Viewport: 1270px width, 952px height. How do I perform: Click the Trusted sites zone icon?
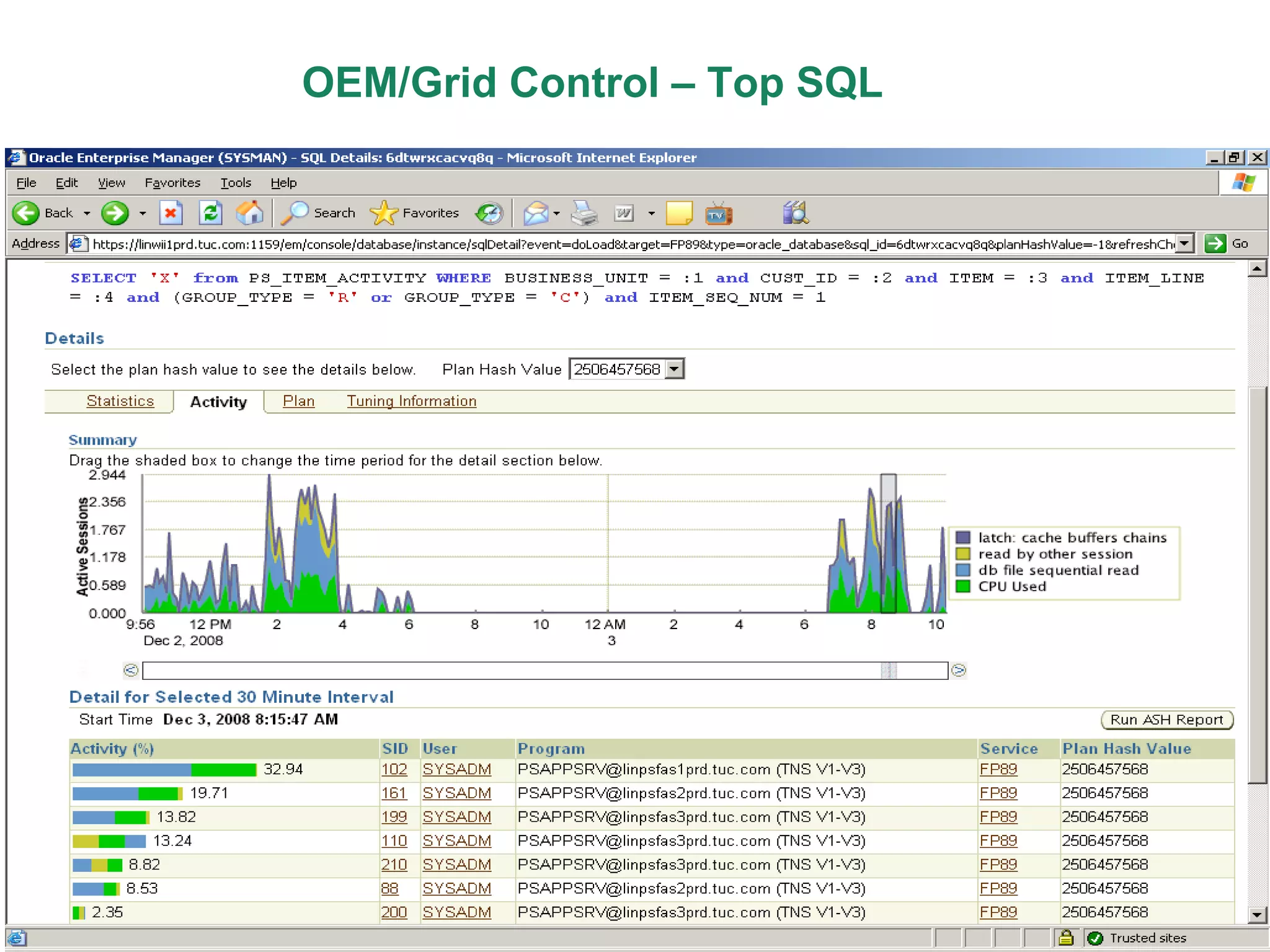[1095, 938]
